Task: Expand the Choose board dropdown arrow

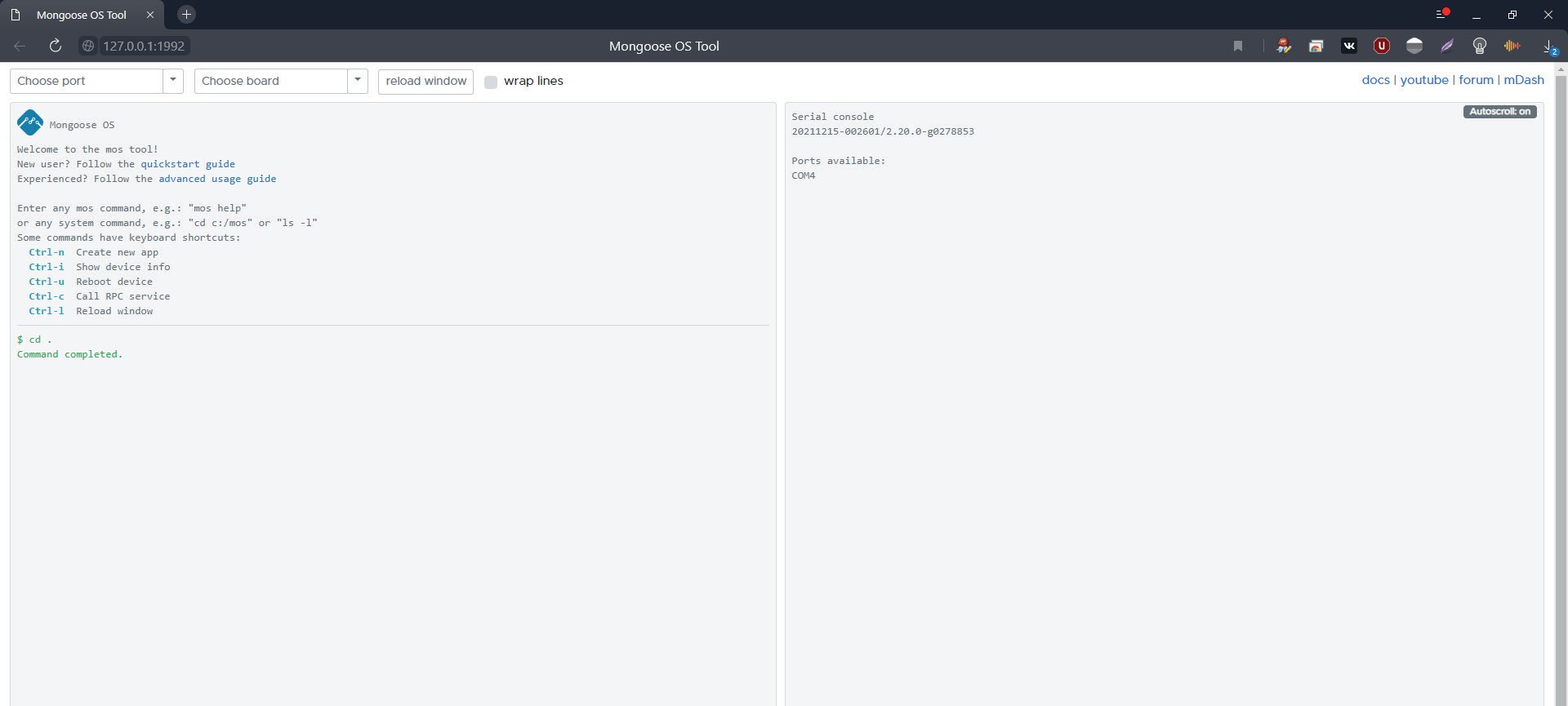Action: coord(357,80)
